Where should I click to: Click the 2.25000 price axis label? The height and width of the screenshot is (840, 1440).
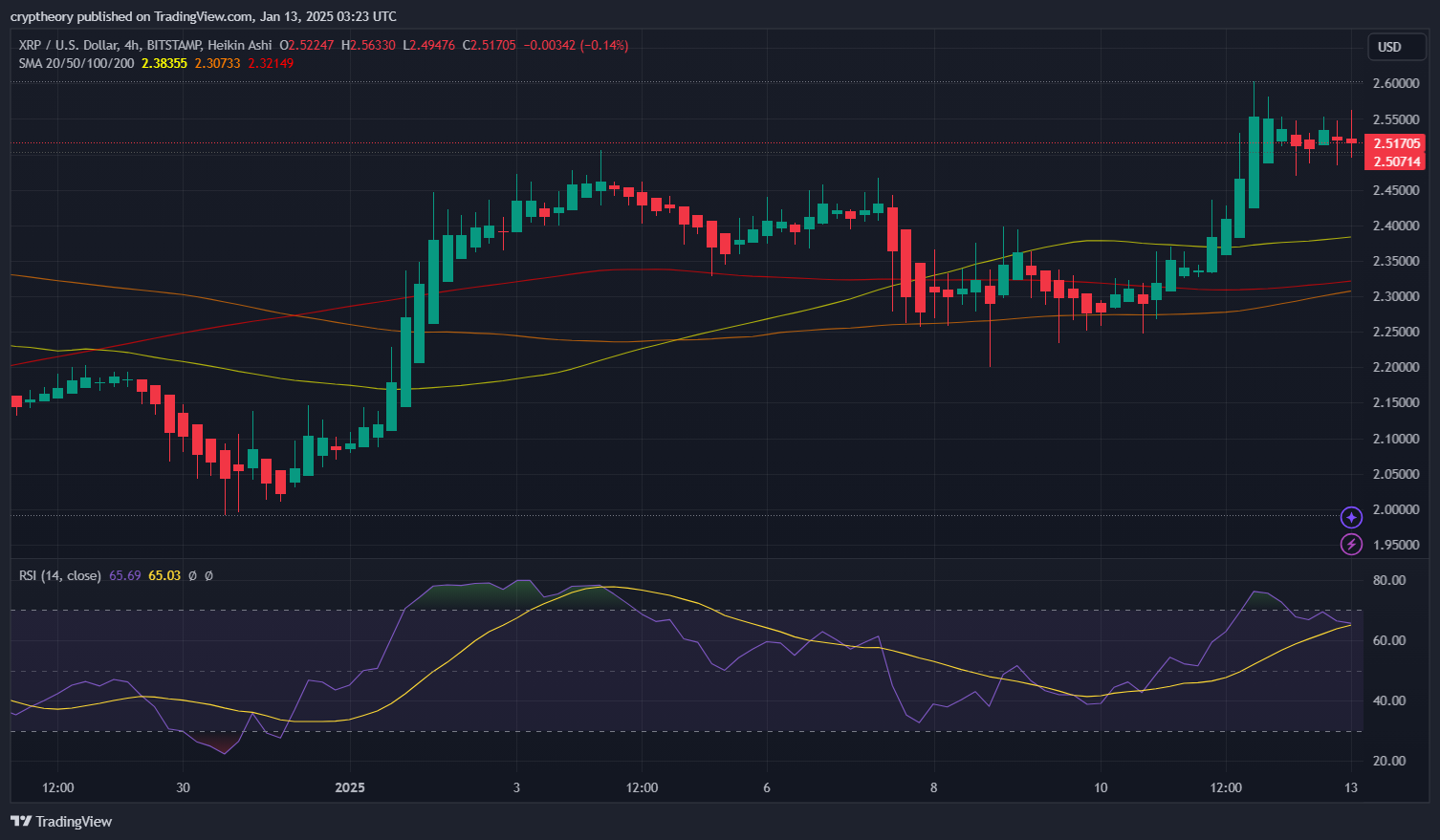tap(1396, 332)
